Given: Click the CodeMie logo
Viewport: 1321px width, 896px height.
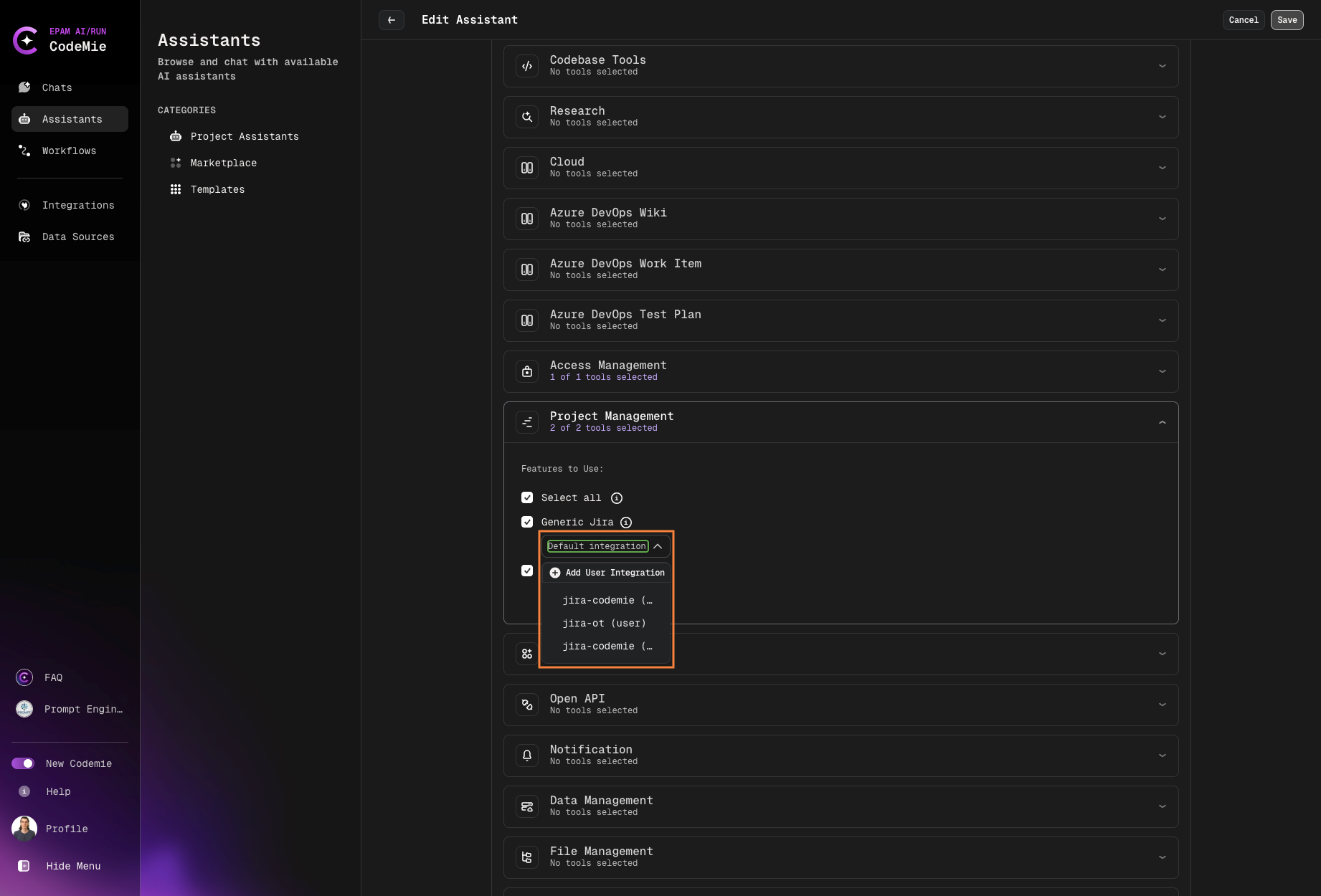Looking at the screenshot, I should click(x=27, y=41).
